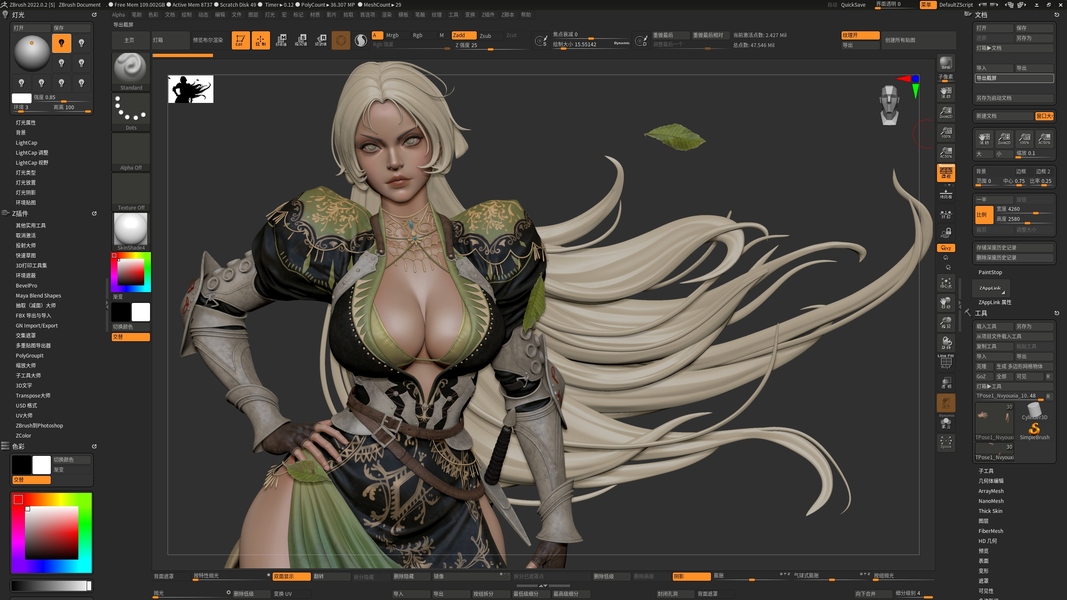
Task: Toggle the M material channel
Action: [441, 35]
